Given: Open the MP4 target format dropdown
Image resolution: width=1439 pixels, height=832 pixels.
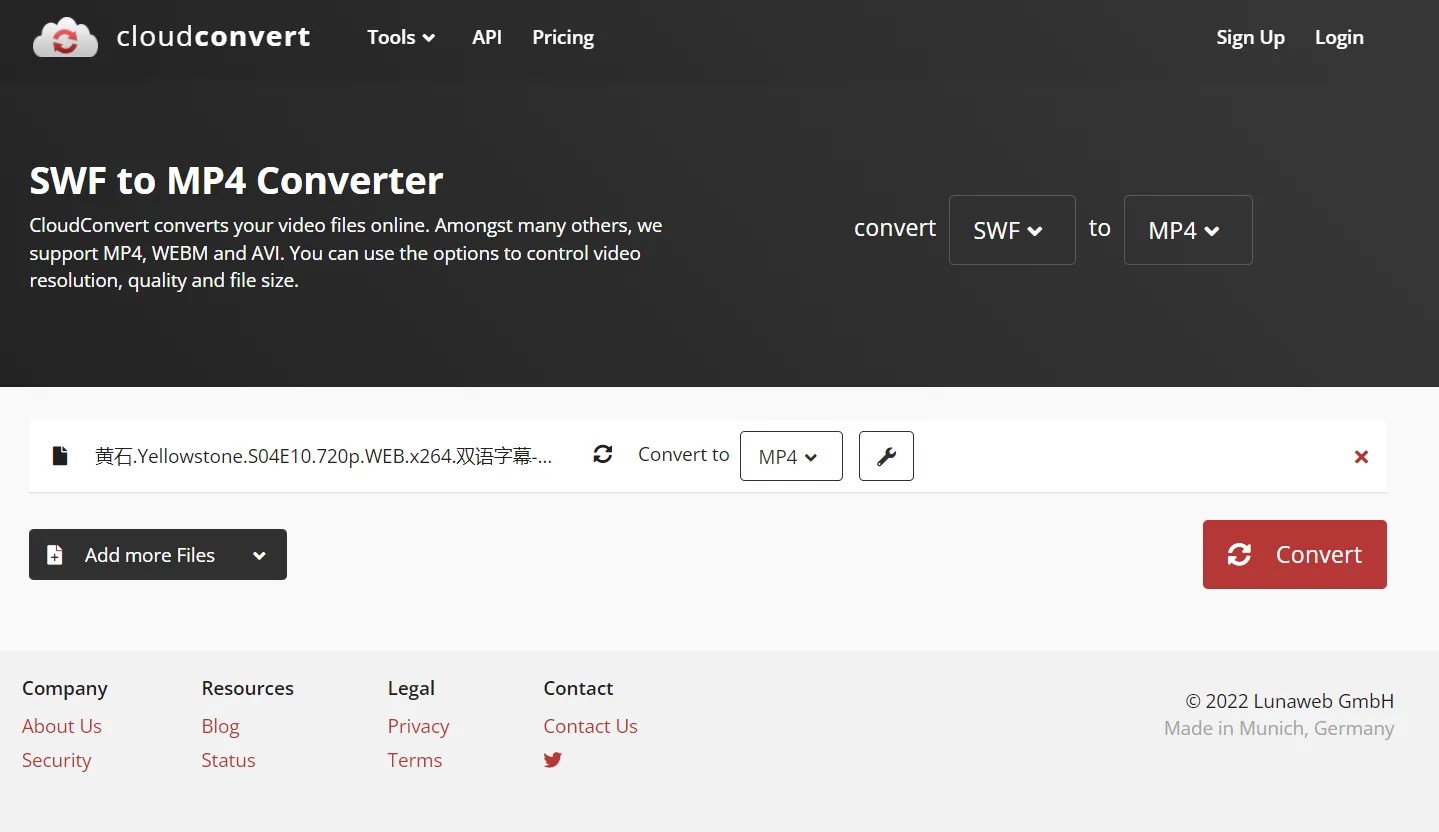Looking at the screenshot, I should tap(1187, 230).
